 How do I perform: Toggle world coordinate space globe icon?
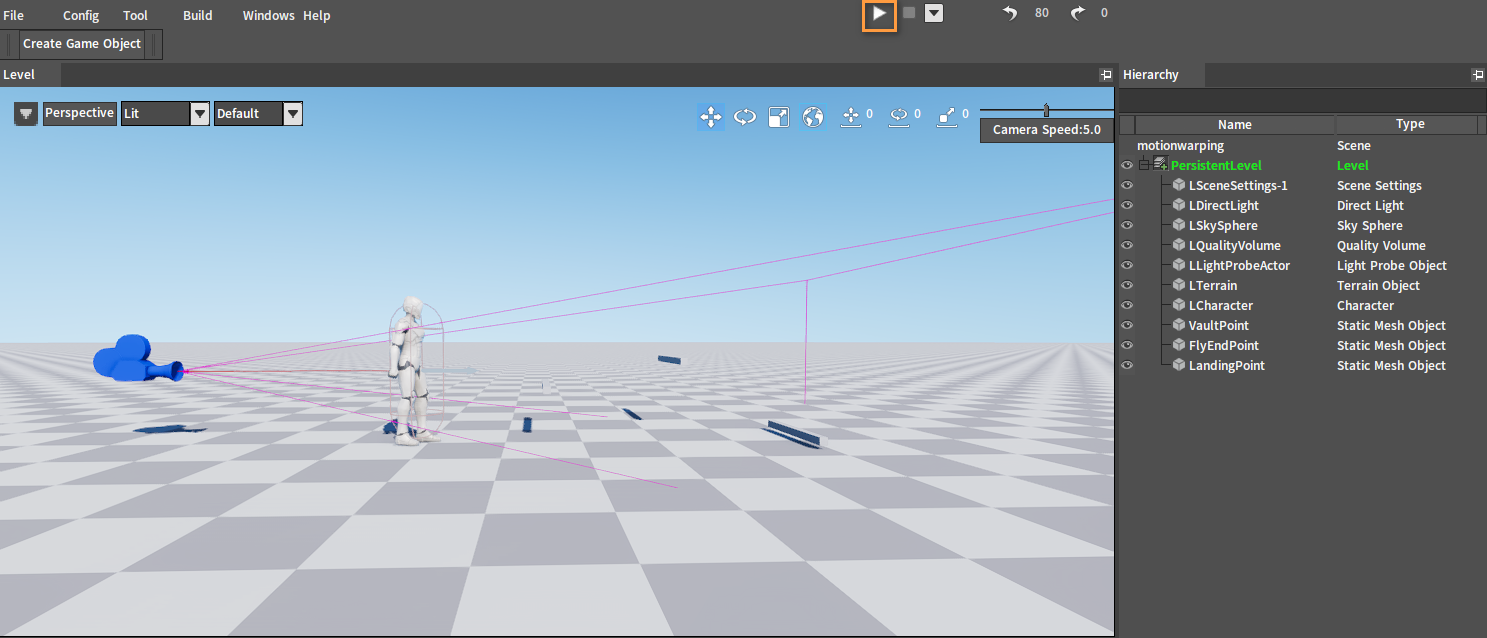pos(814,117)
